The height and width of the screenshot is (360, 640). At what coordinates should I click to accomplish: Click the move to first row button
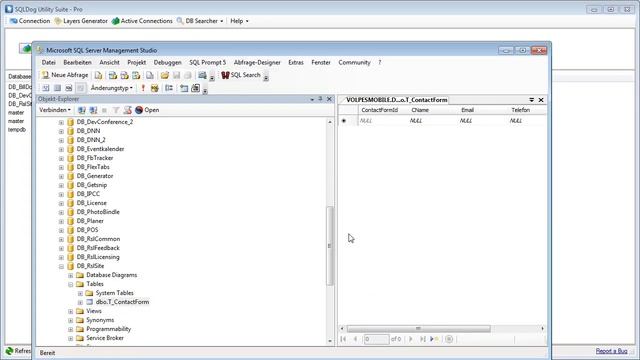(343, 339)
